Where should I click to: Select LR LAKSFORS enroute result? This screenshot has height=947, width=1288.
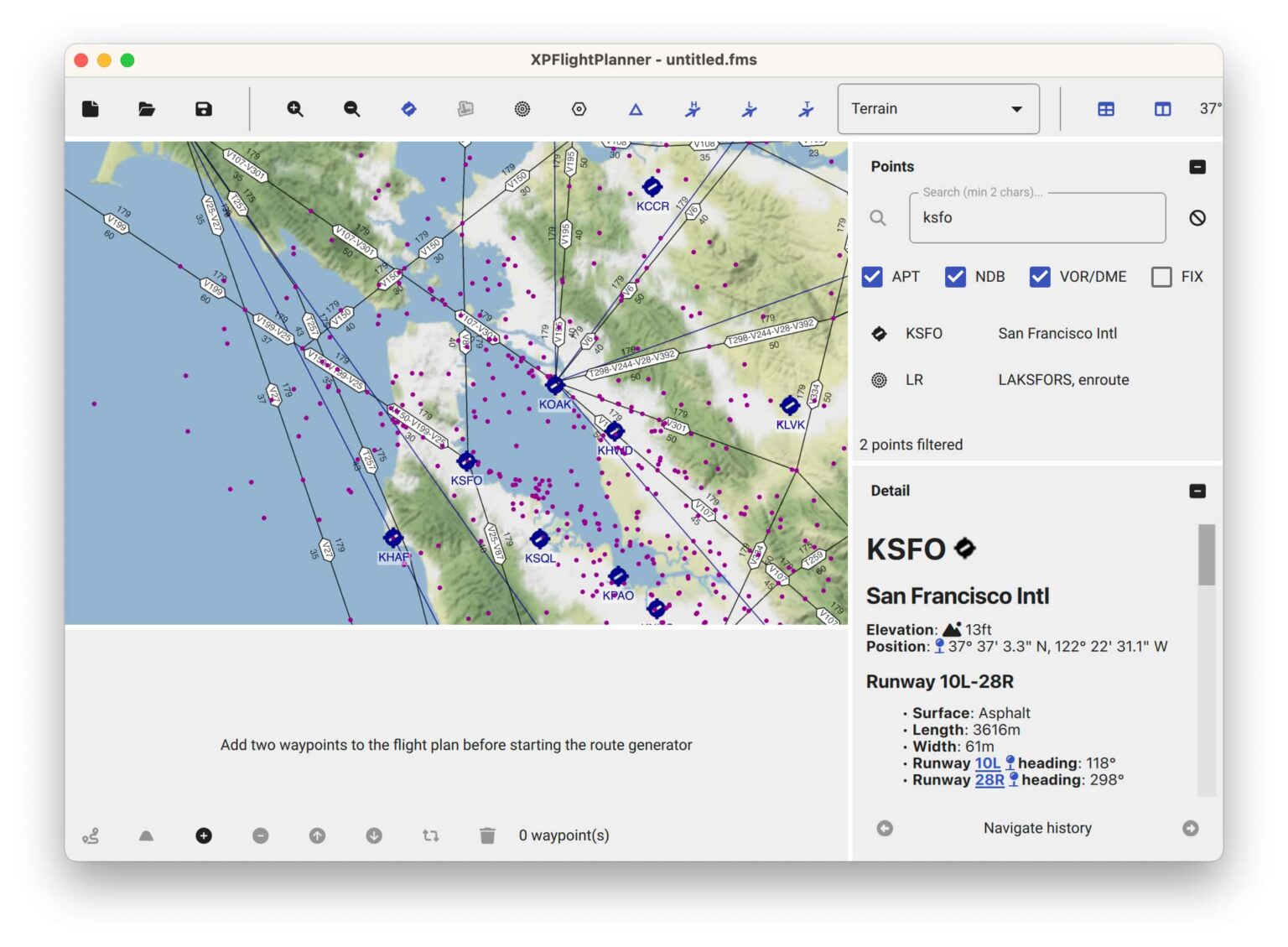click(1037, 380)
